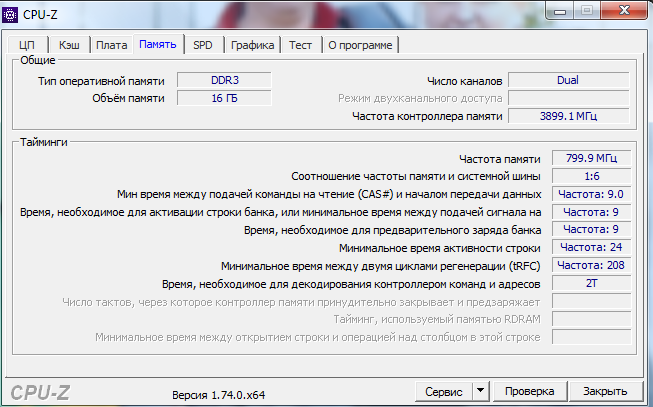Click the 16 ГБ memory size field
This screenshot has width=653, height=407.
[x=224, y=98]
